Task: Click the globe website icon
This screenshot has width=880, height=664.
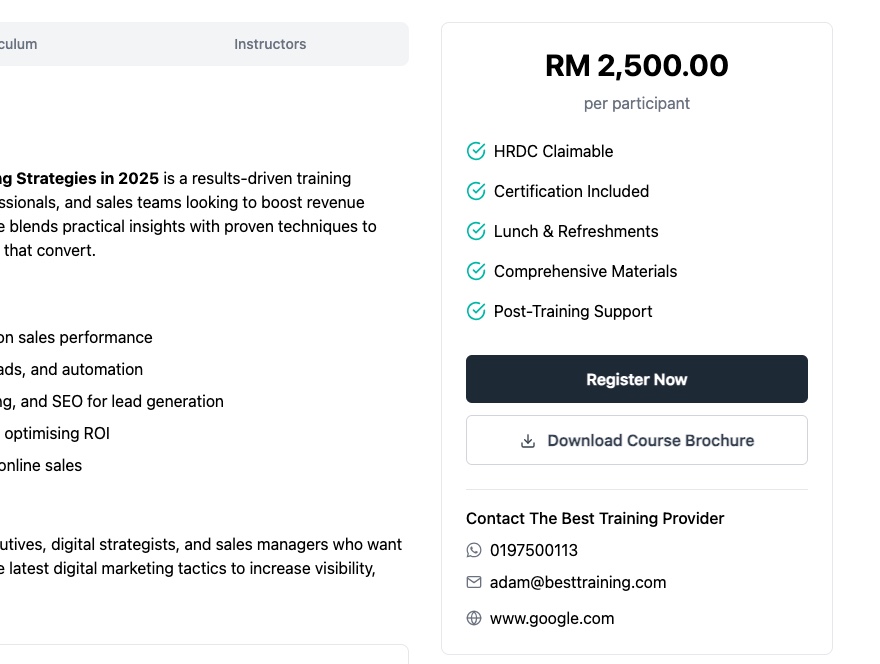Action: point(474,618)
